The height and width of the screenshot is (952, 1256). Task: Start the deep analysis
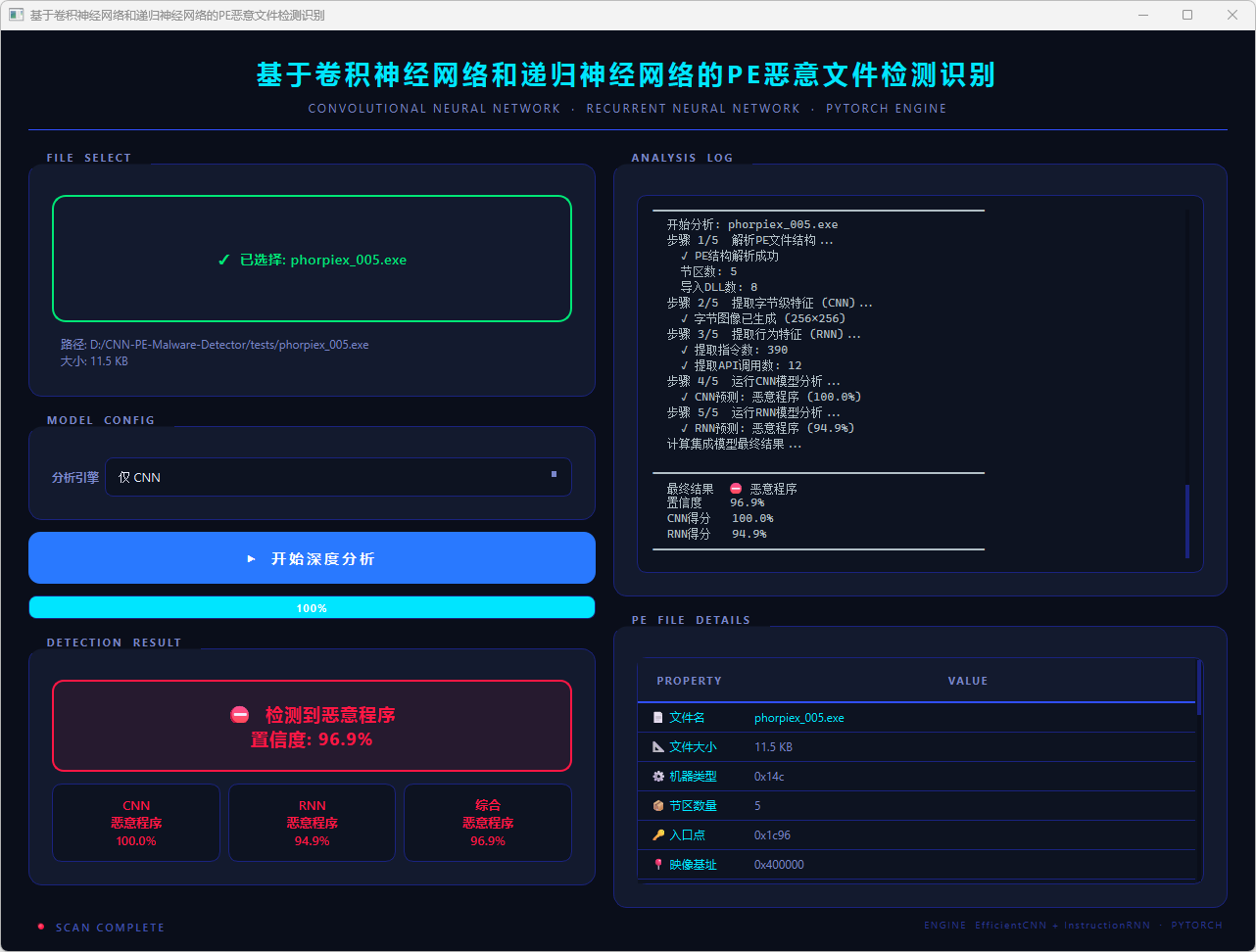(x=312, y=558)
